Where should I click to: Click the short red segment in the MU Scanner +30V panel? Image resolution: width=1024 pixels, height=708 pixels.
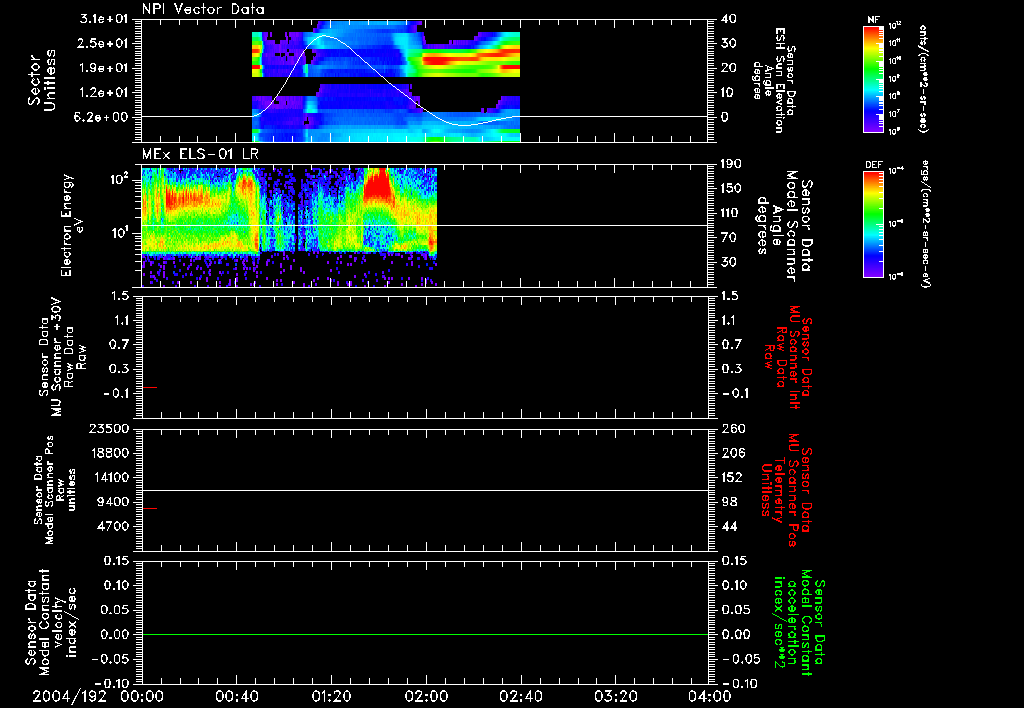click(x=150, y=387)
